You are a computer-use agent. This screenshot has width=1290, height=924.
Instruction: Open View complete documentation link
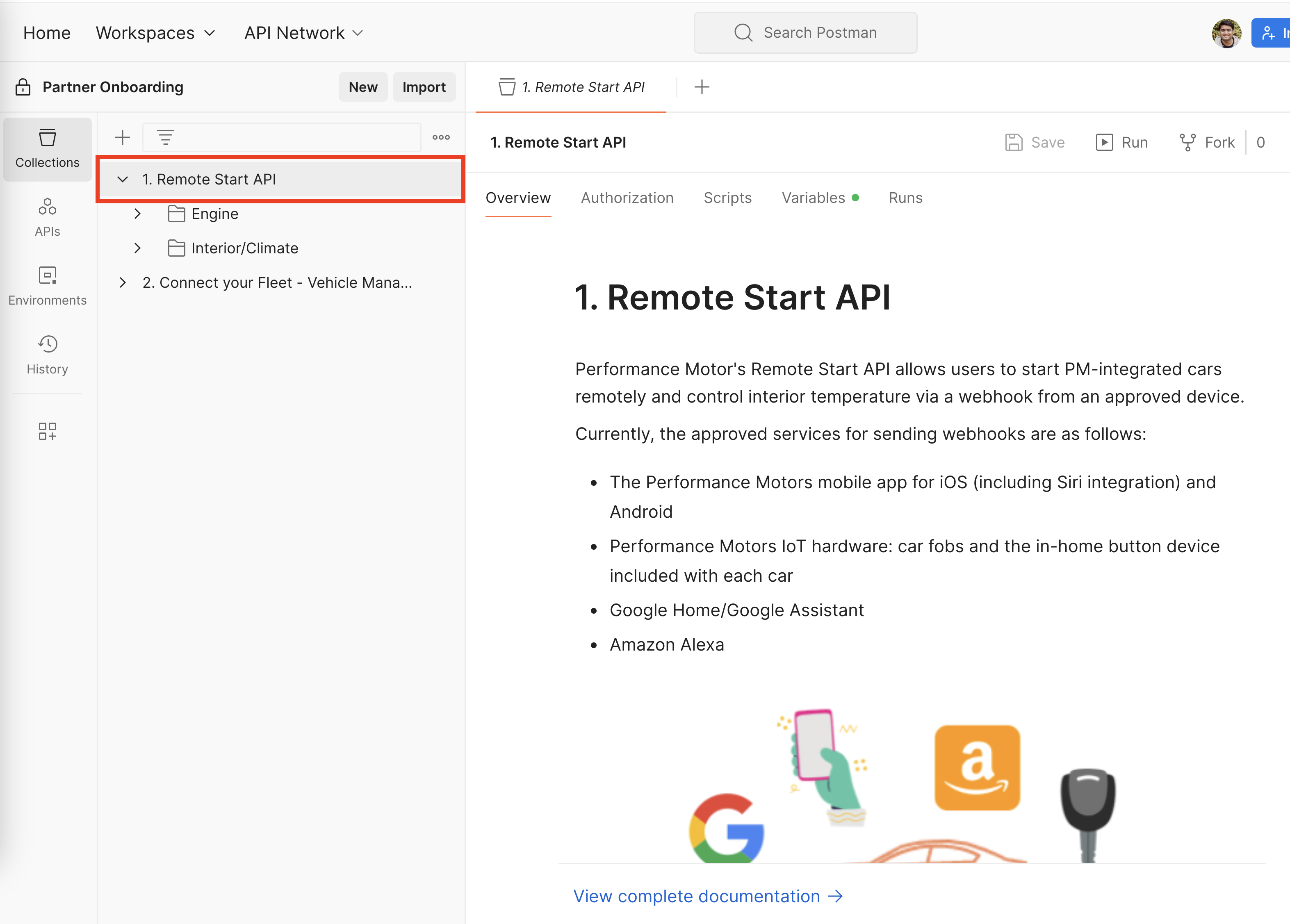click(x=708, y=896)
